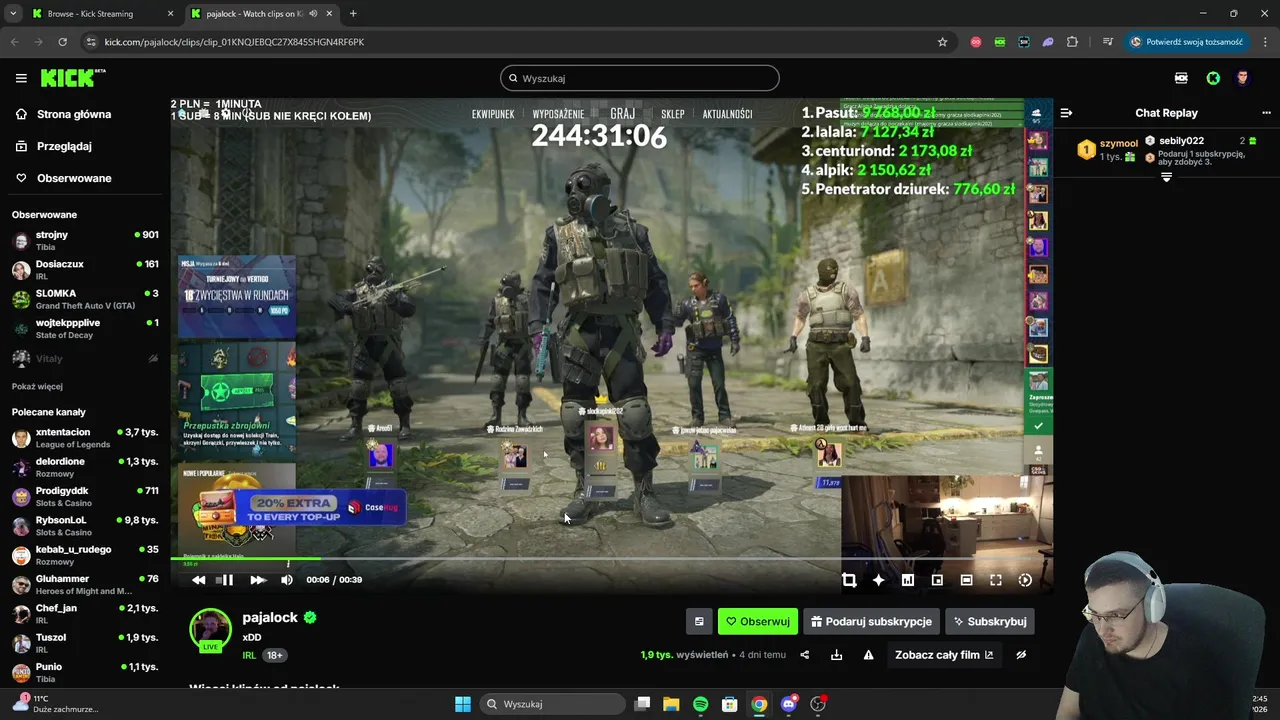1280x720 pixels.
Task: Collapse the Chat Replay panel
Action: pyautogui.click(x=1066, y=113)
